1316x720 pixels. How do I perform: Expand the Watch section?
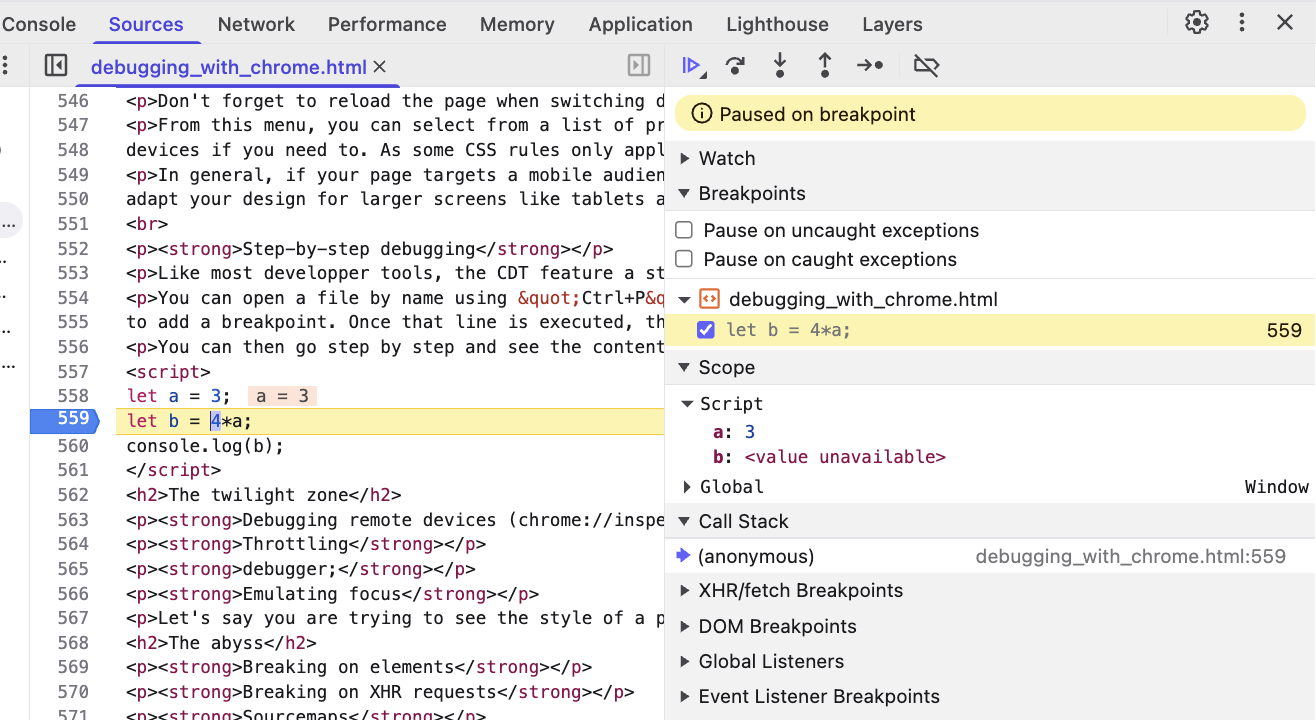tap(685, 158)
